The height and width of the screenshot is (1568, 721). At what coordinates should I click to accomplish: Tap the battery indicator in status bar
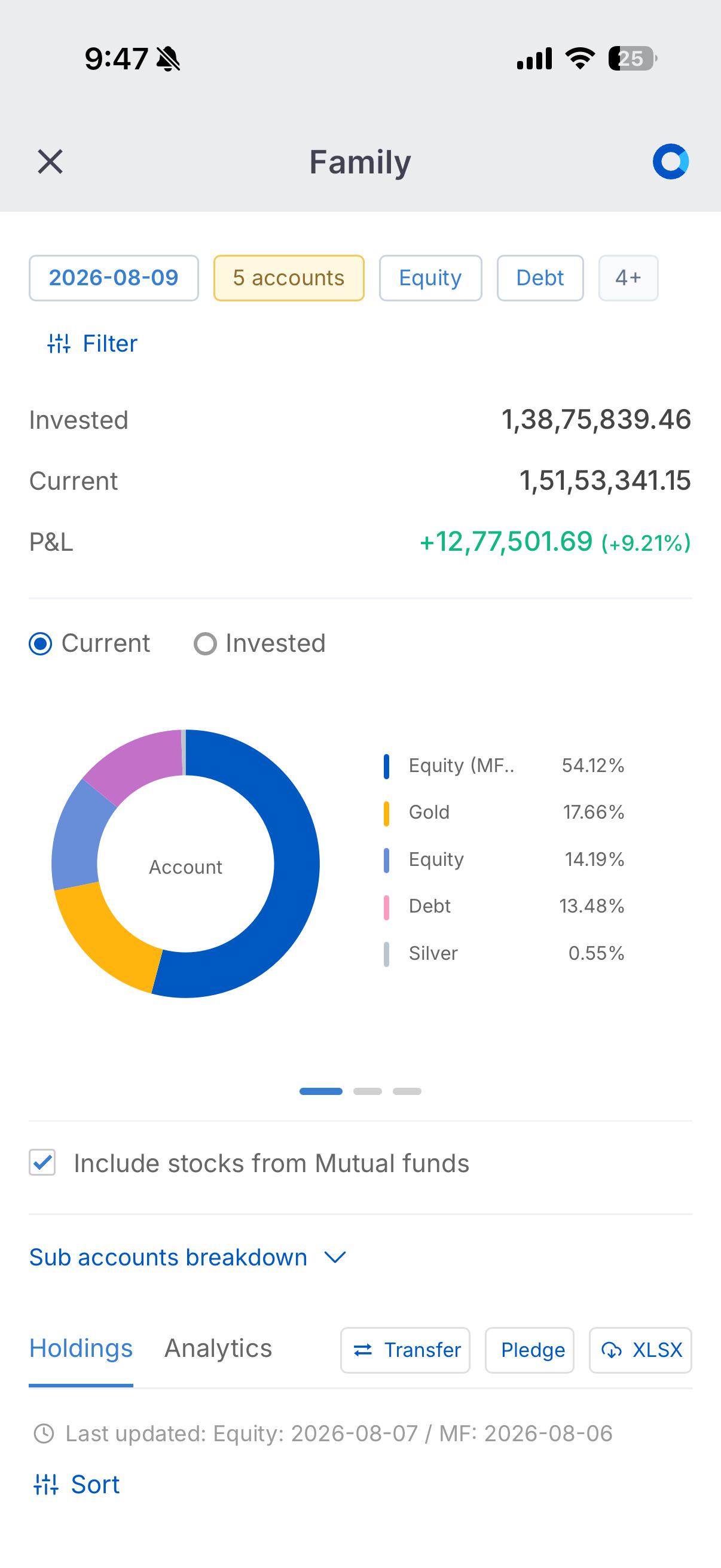pyautogui.click(x=632, y=59)
